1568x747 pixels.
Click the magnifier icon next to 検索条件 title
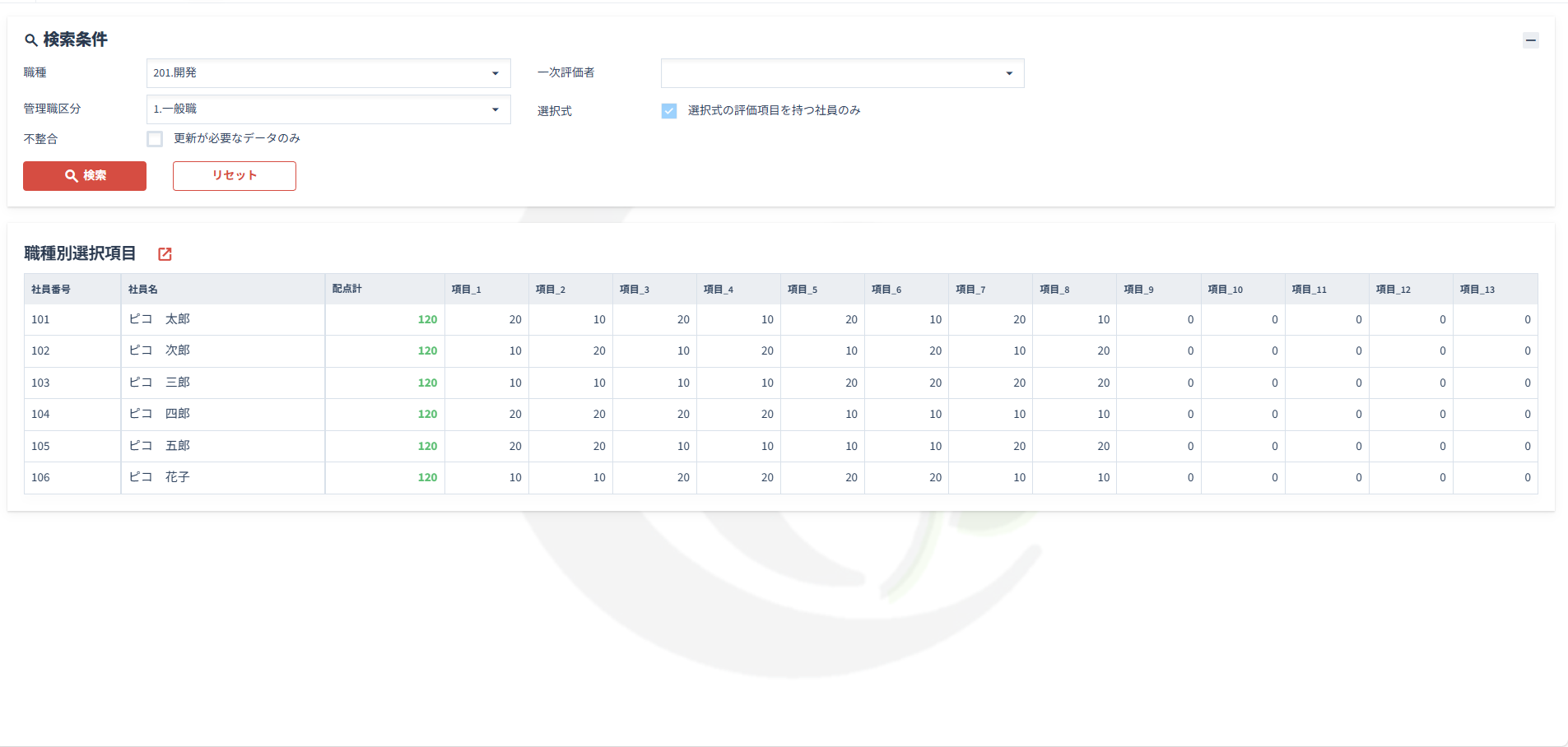31,40
